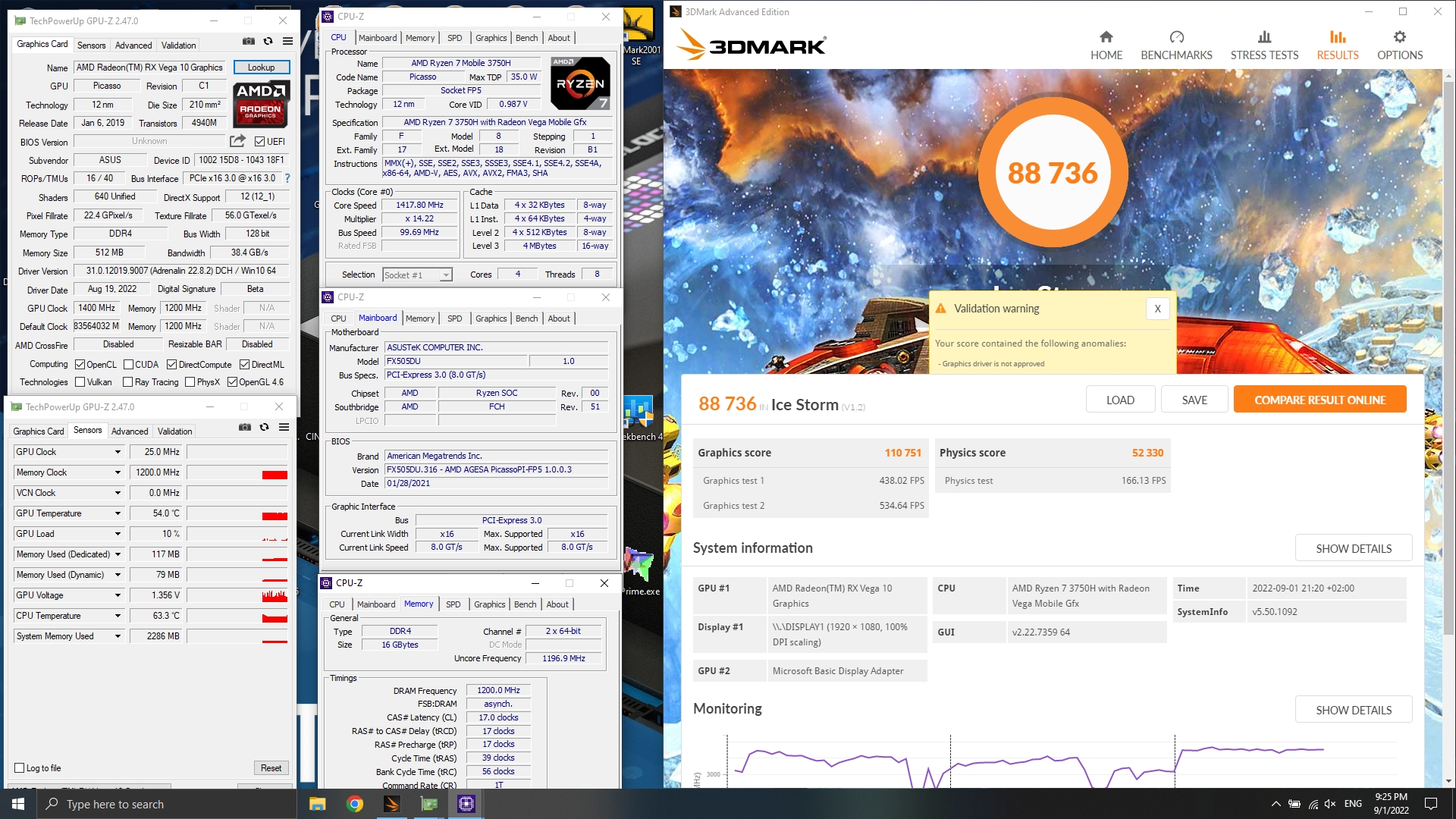Toggle the Ray Tracing checkbox
Viewport: 1456px width, 819px height.
(127, 382)
